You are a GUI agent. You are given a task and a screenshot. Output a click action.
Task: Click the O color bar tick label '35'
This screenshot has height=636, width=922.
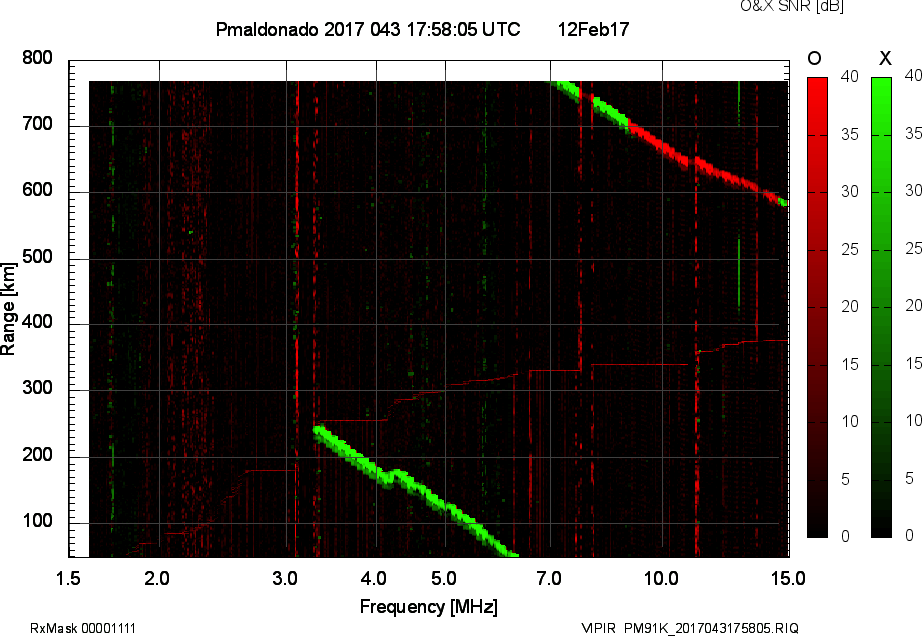point(849,135)
